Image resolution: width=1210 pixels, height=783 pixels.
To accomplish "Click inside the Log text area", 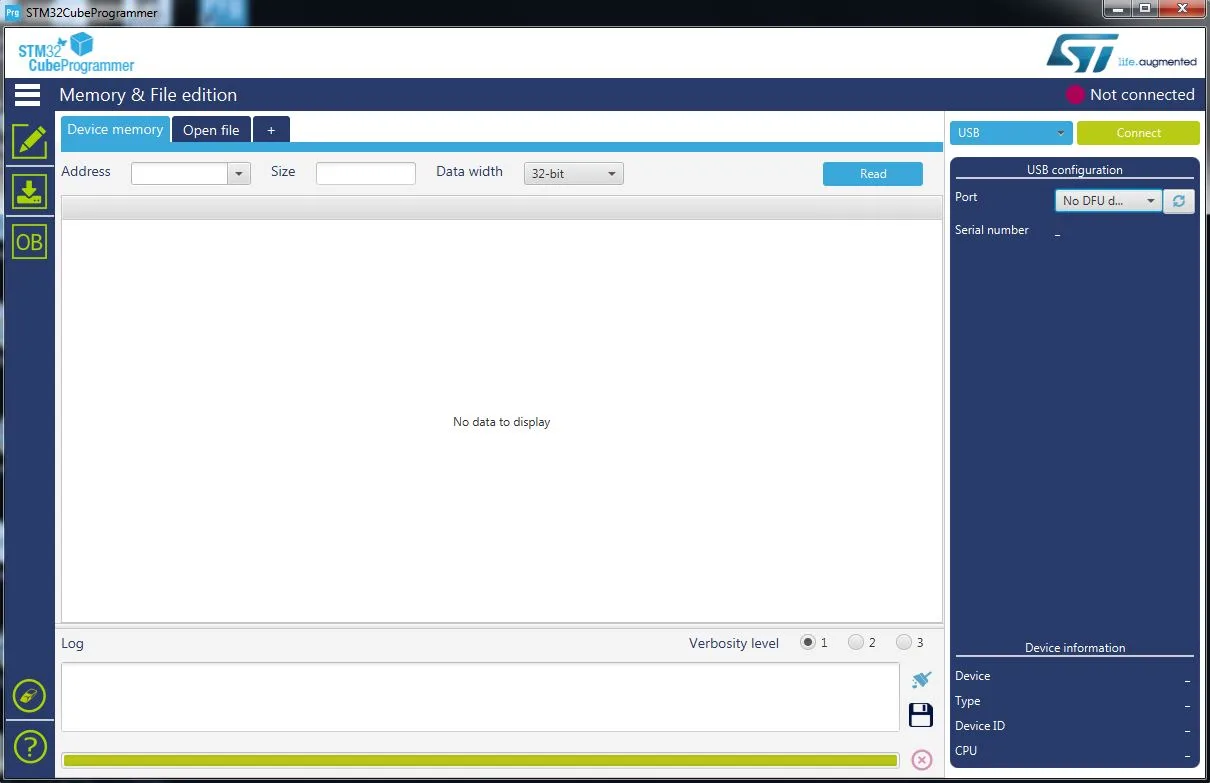I will (480, 697).
